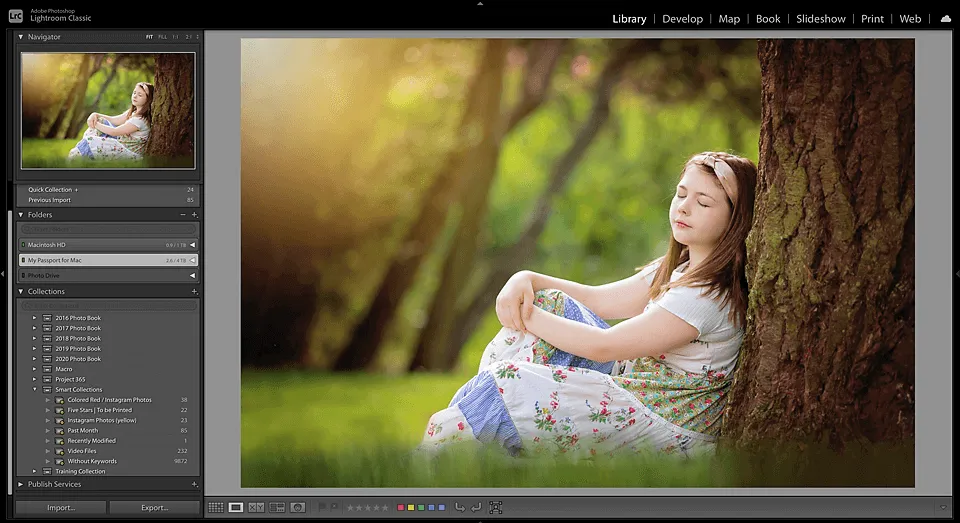Viewport: 960px width, 523px height.
Task: Switch to the Develop module
Action: [682, 19]
